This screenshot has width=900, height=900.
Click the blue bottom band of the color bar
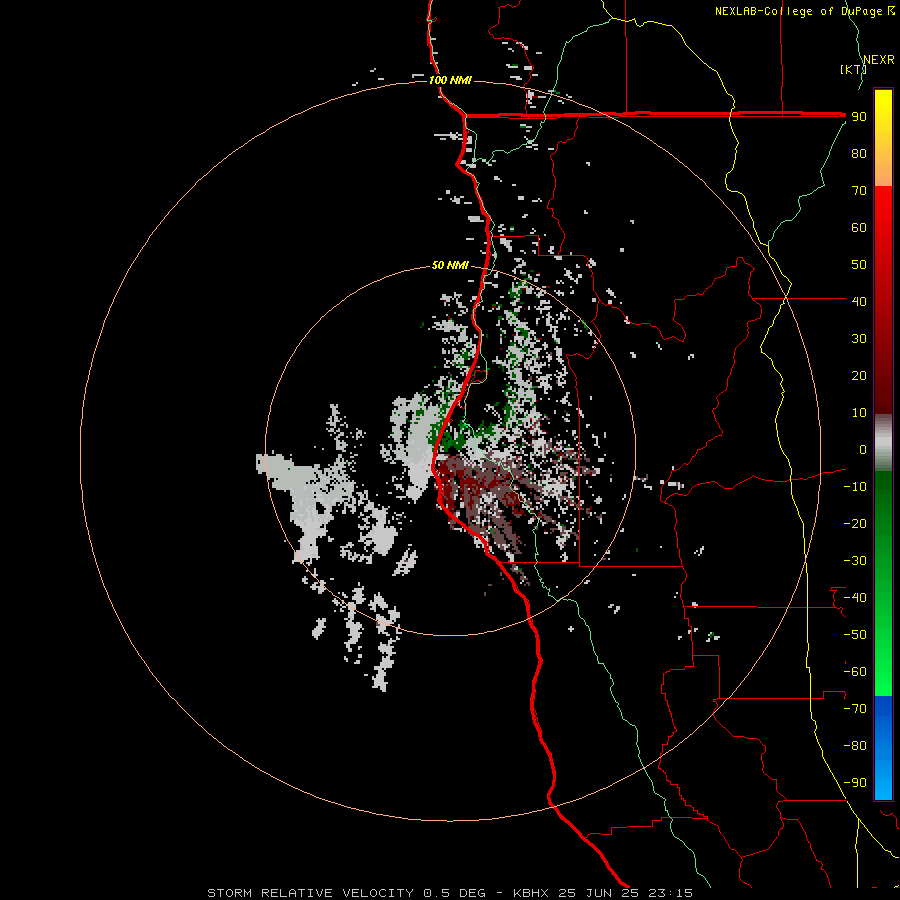tap(883, 747)
